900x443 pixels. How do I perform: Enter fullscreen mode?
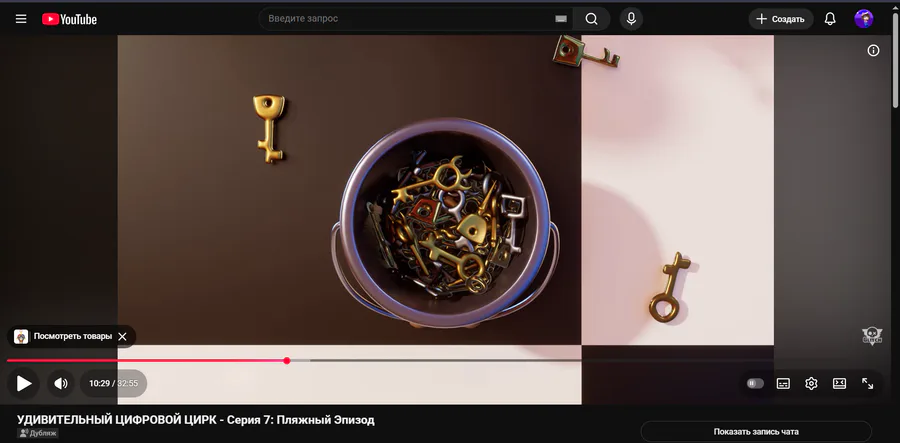point(867,383)
